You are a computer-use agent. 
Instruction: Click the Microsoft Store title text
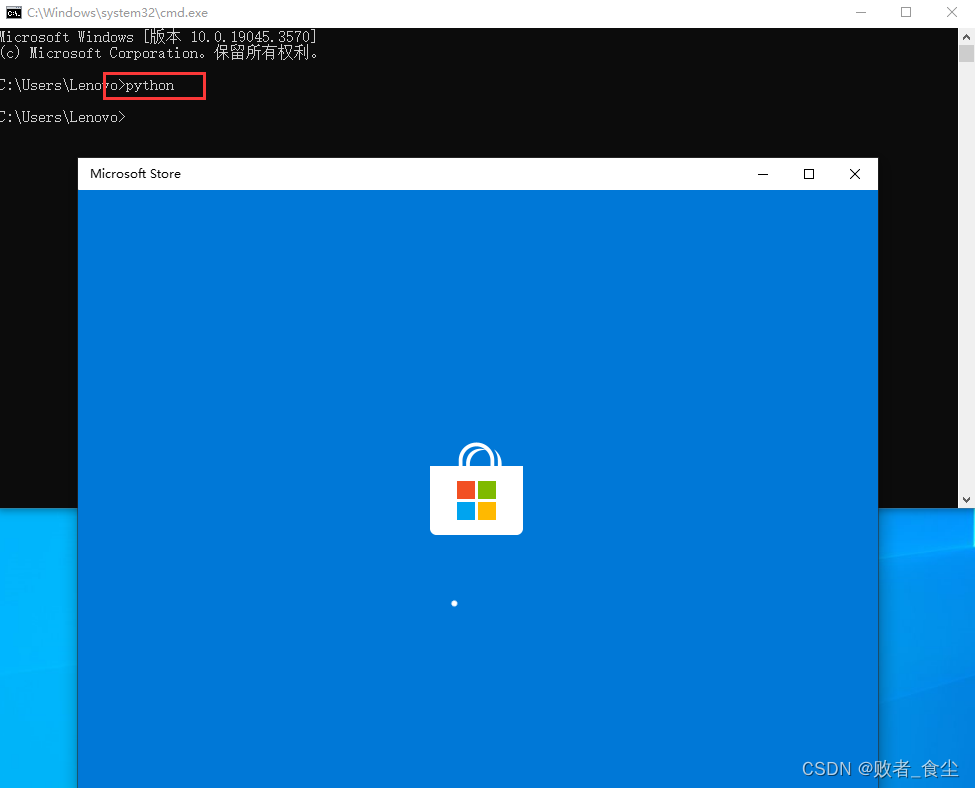[x=136, y=174]
